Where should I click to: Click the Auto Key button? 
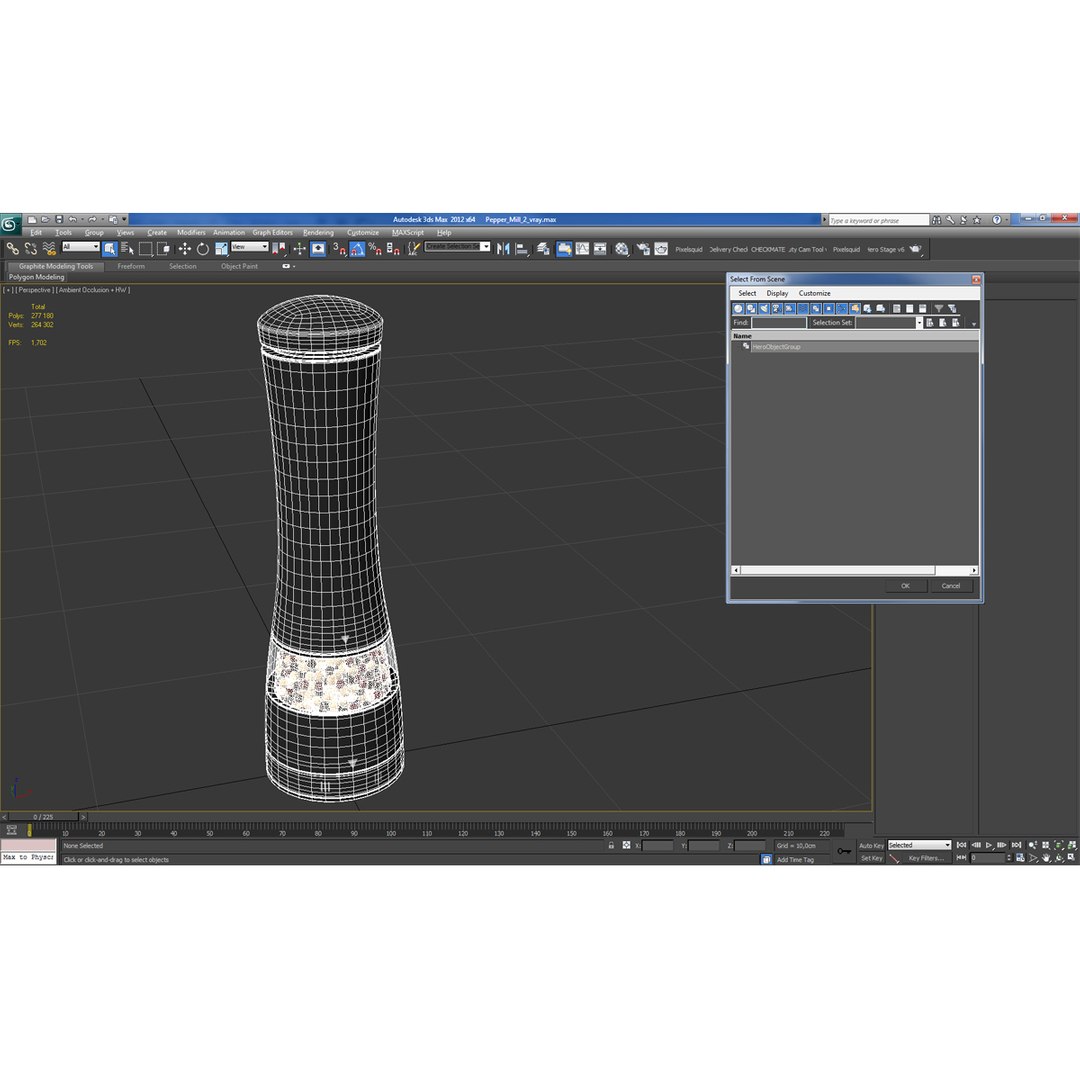[x=871, y=846]
